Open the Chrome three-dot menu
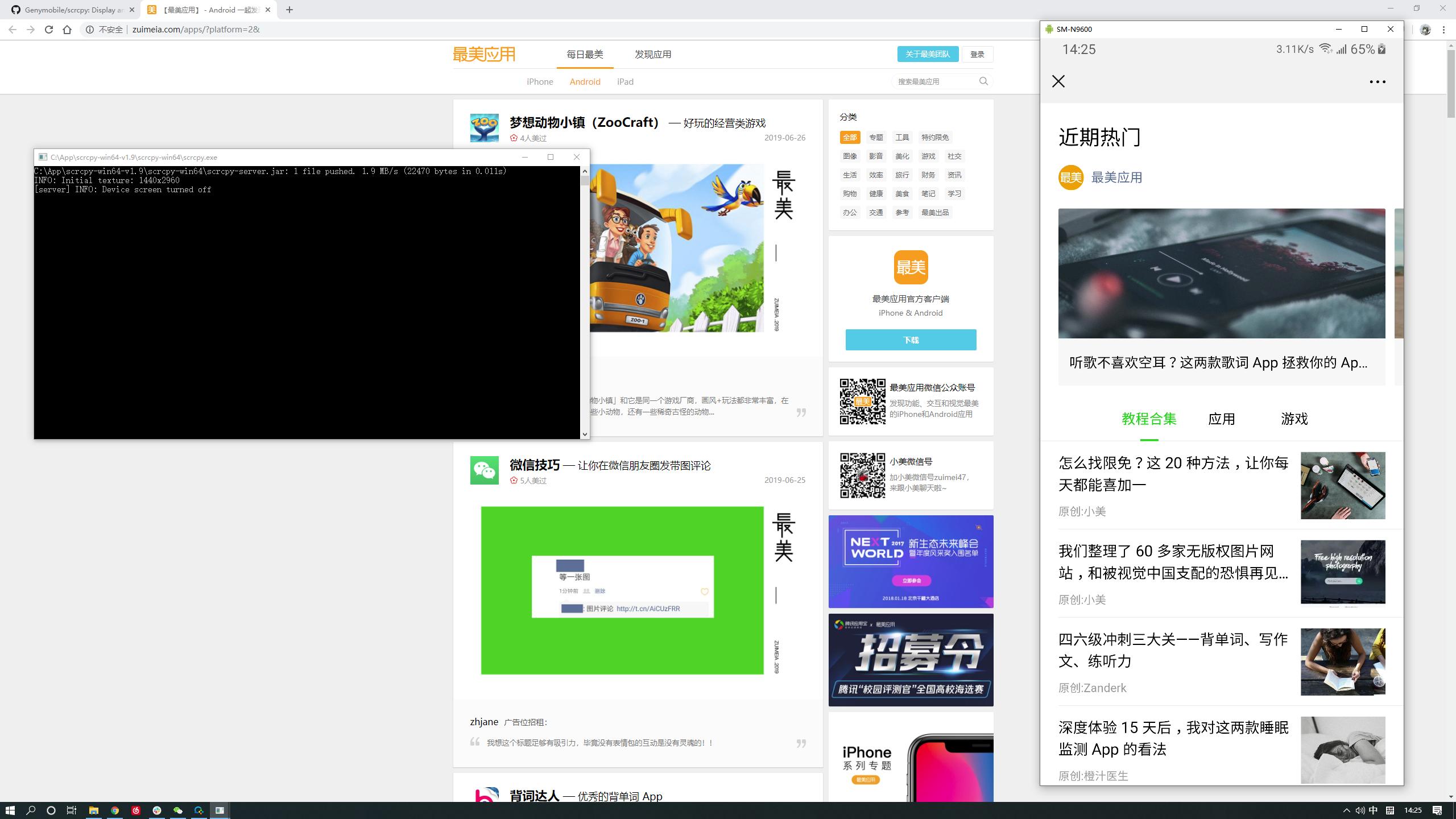 (1443, 30)
